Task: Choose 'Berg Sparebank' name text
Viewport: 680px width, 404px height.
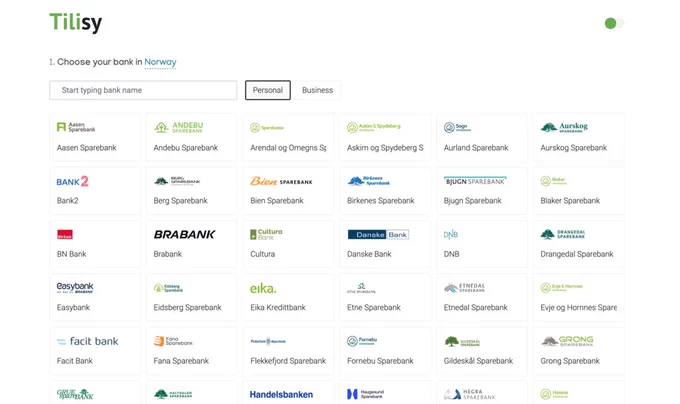Action: pos(180,201)
